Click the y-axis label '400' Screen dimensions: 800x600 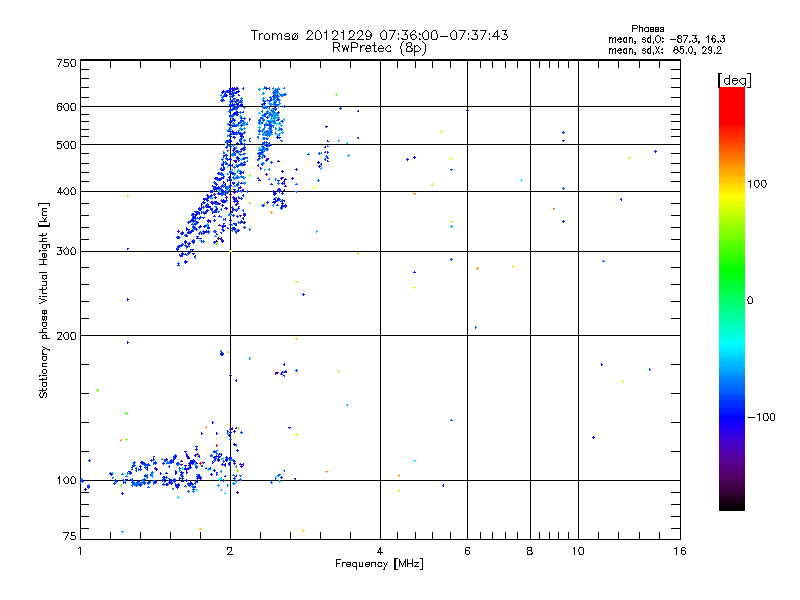pos(66,192)
